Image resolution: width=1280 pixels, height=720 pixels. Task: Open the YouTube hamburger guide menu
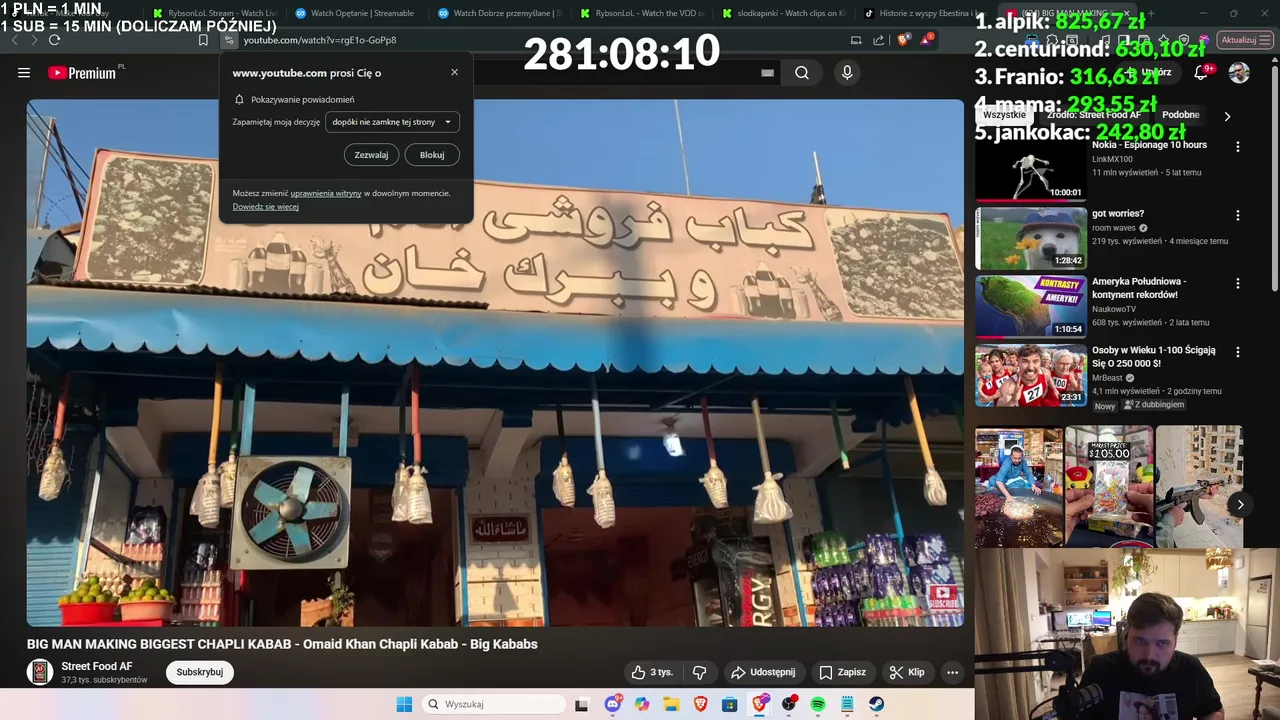(x=24, y=73)
